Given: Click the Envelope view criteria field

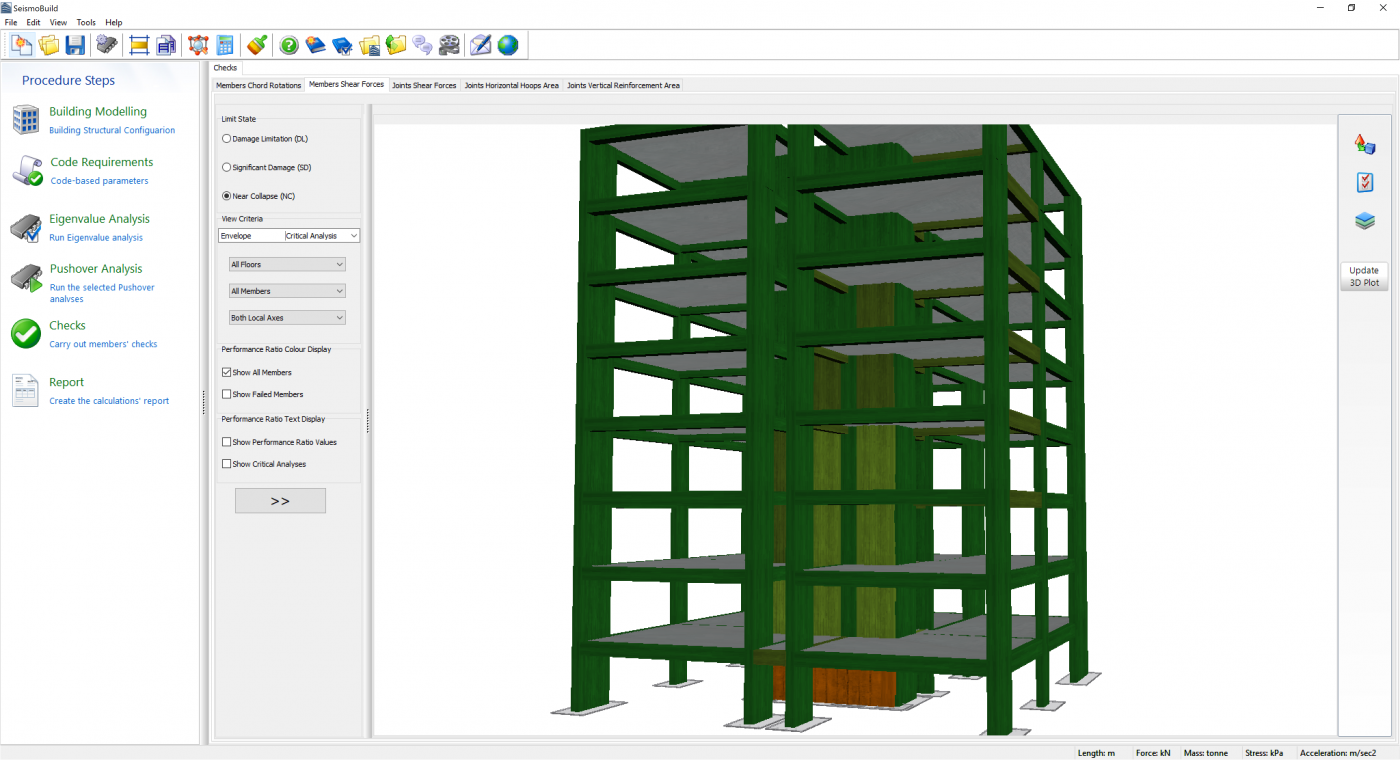Looking at the screenshot, I should click(x=251, y=236).
